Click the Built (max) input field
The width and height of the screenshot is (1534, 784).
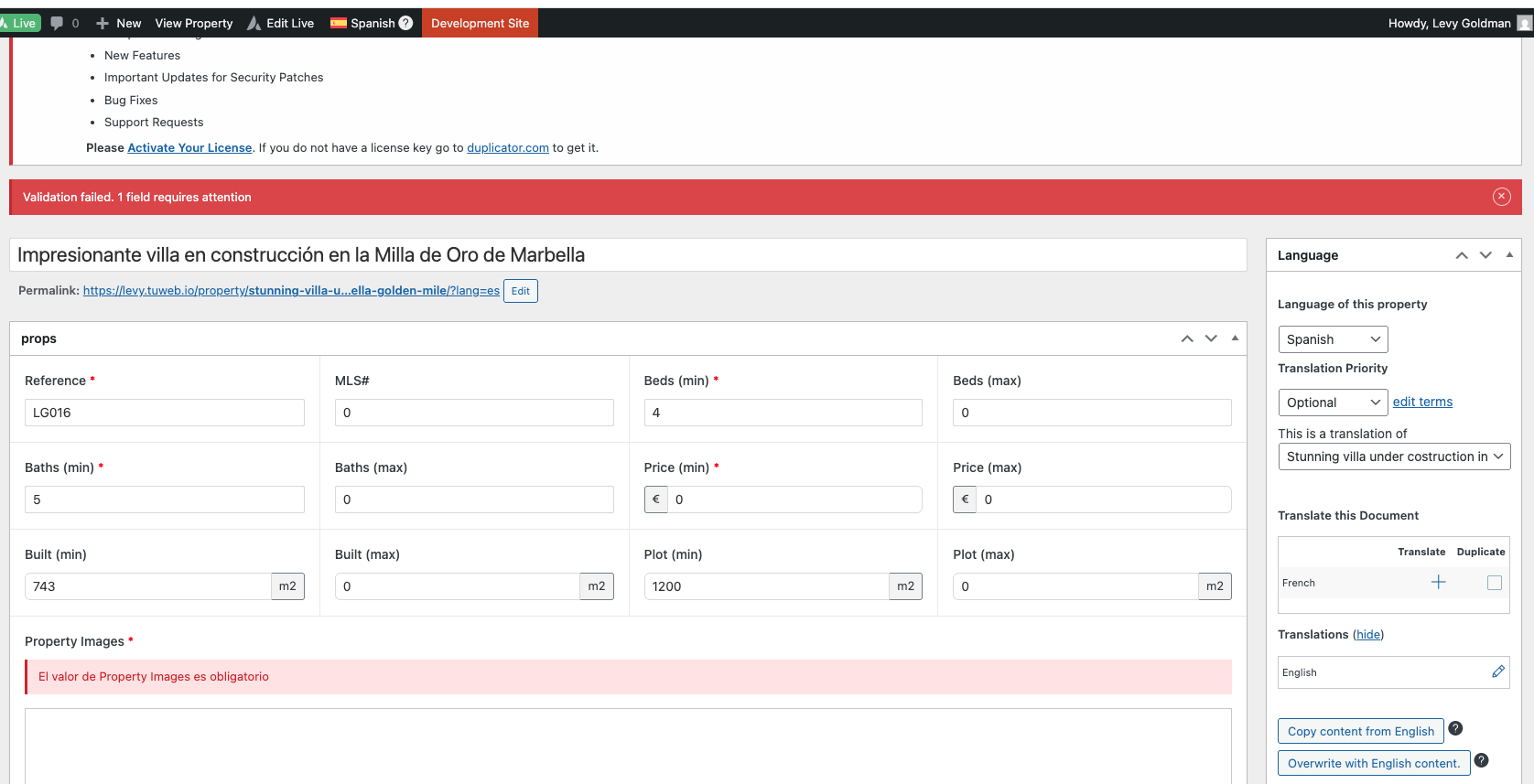point(458,586)
